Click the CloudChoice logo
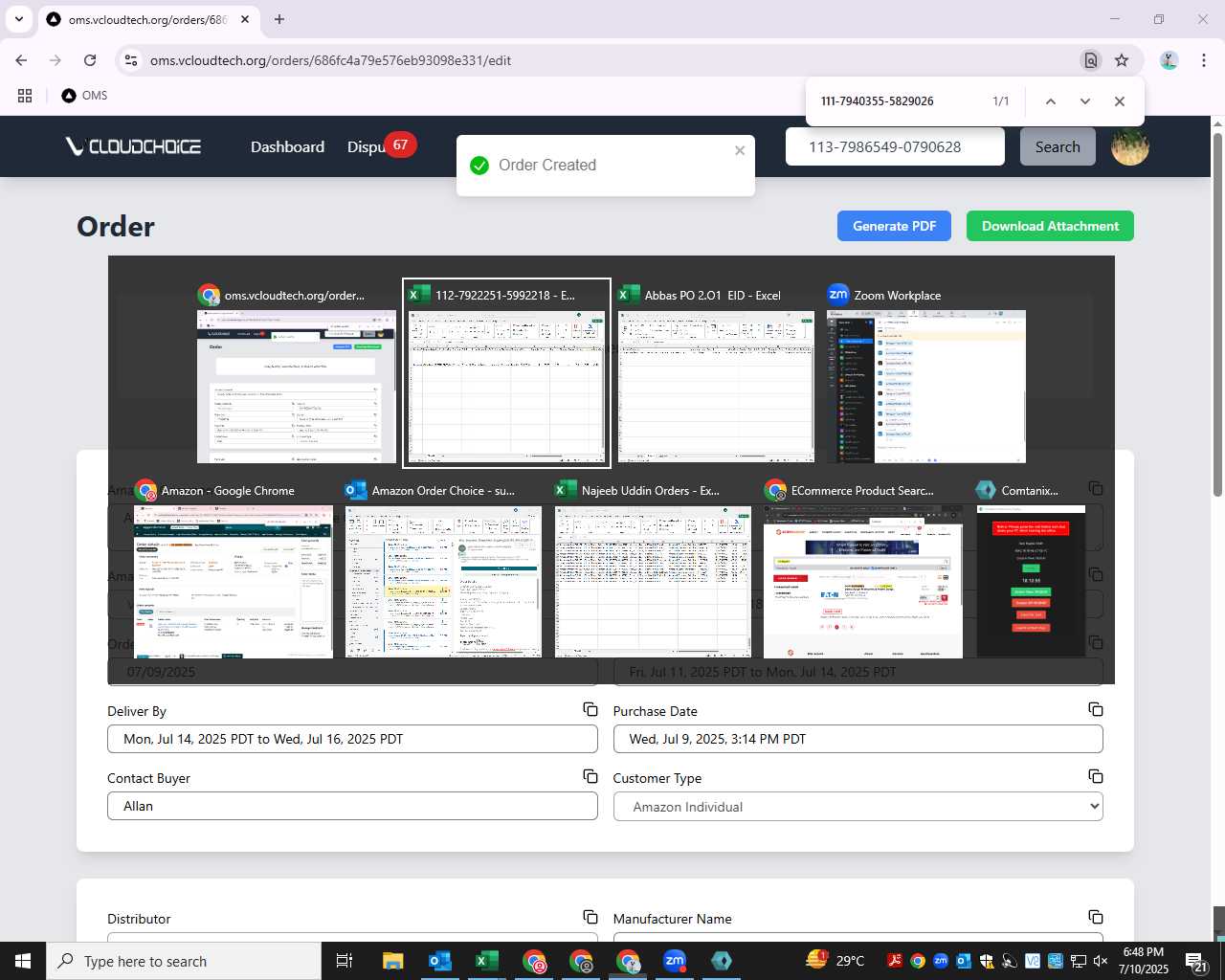 [133, 146]
